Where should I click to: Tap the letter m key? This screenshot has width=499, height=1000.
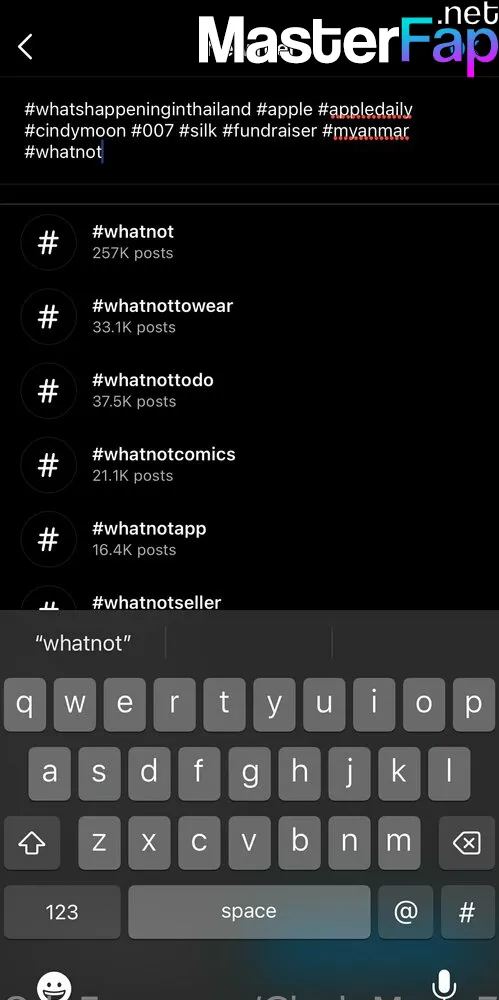[399, 844]
